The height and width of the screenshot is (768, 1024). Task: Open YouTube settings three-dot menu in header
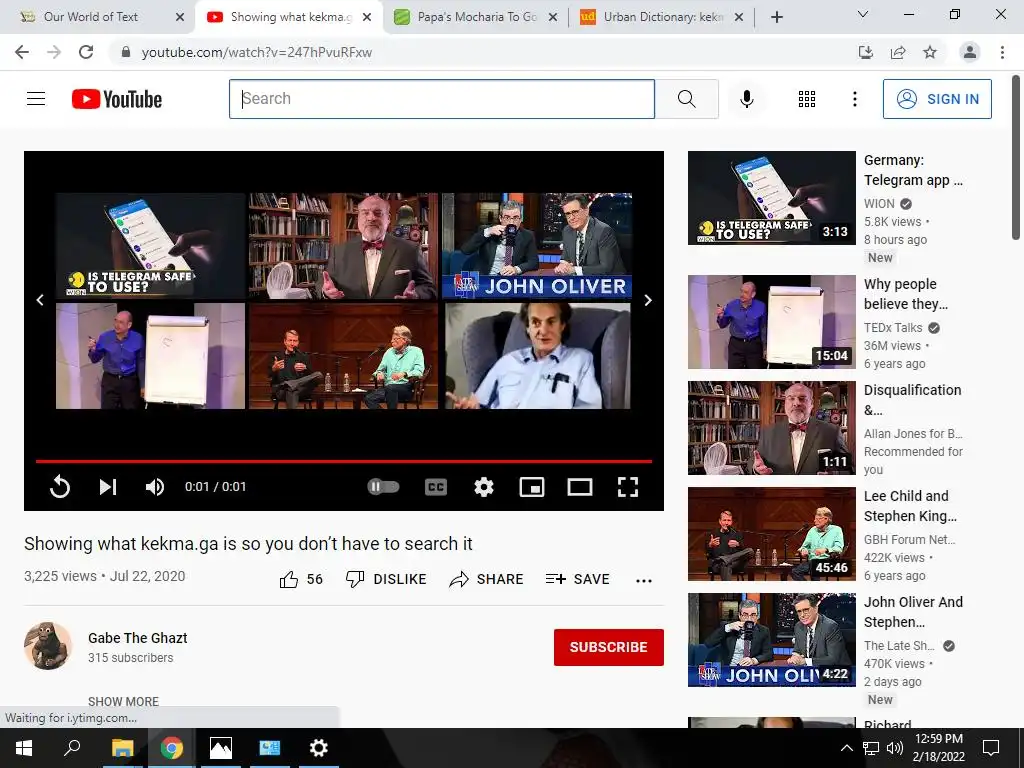854,99
